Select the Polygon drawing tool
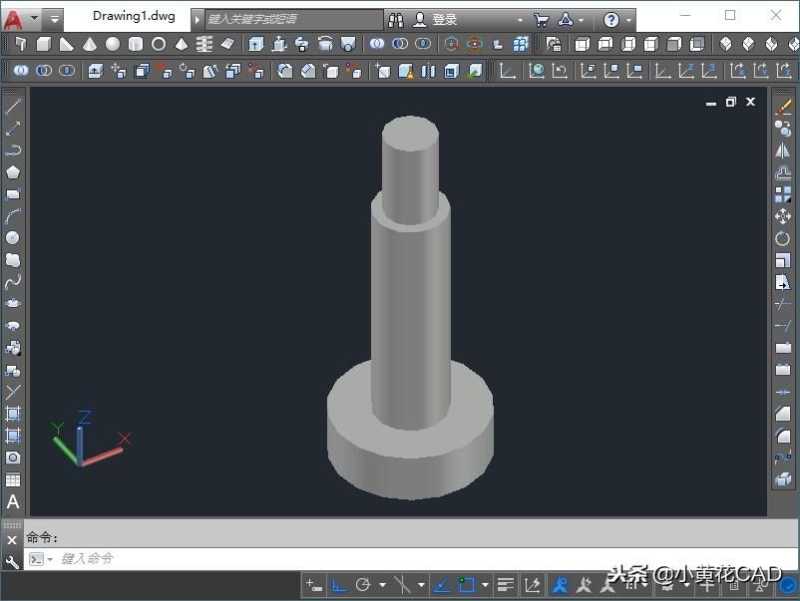The image size is (800, 601). point(11,172)
